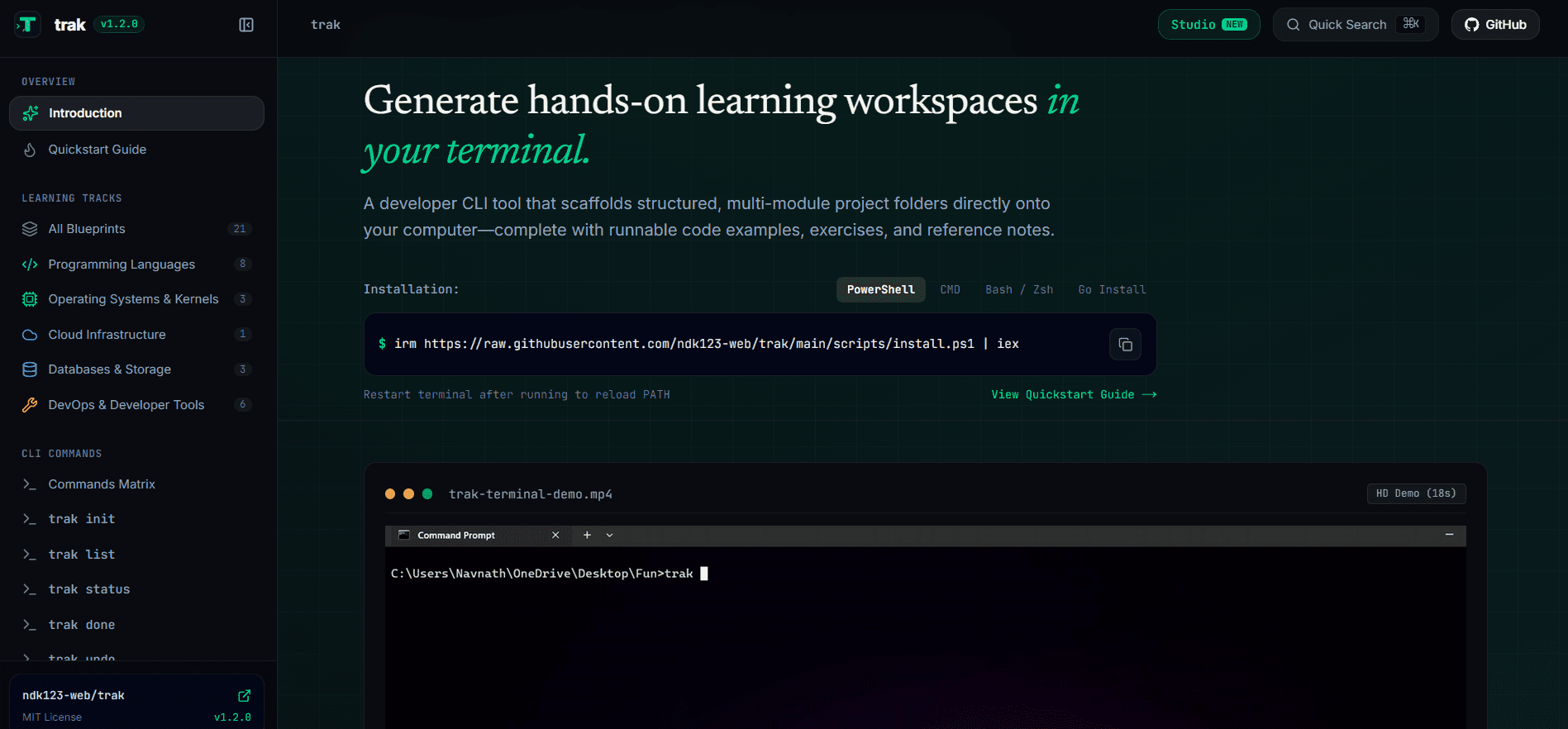Viewport: 1568px width, 729px height.
Task: Click the 21 count badge for All Blueprints
Action: tap(240, 229)
